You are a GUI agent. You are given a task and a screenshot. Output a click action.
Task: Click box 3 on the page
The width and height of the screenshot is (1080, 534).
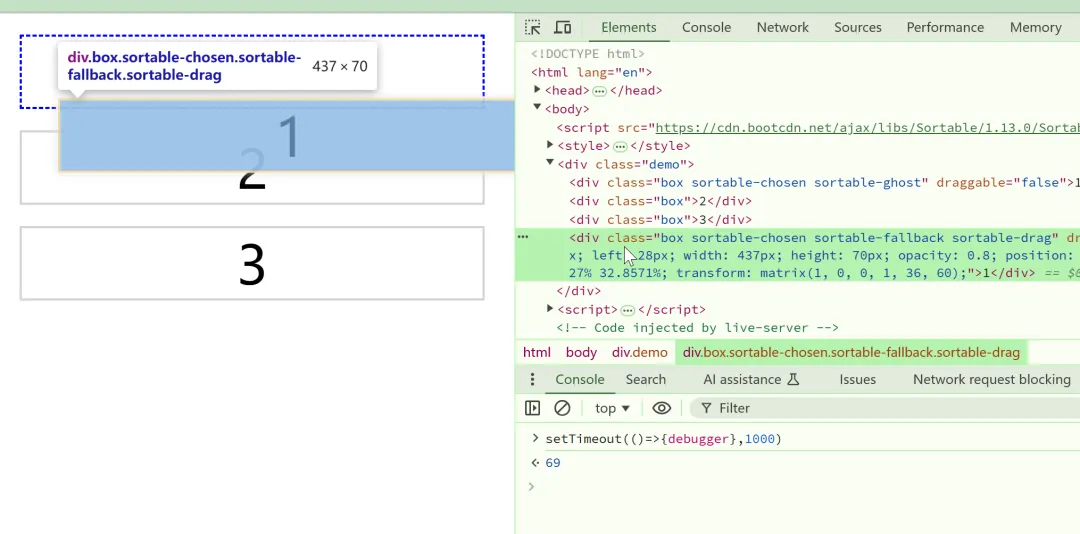tap(252, 263)
